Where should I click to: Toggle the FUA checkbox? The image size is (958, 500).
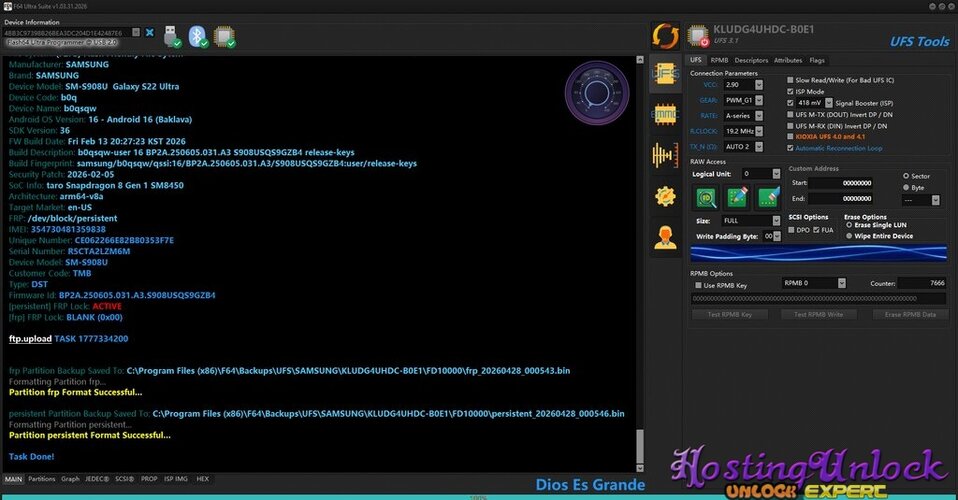pos(816,230)
